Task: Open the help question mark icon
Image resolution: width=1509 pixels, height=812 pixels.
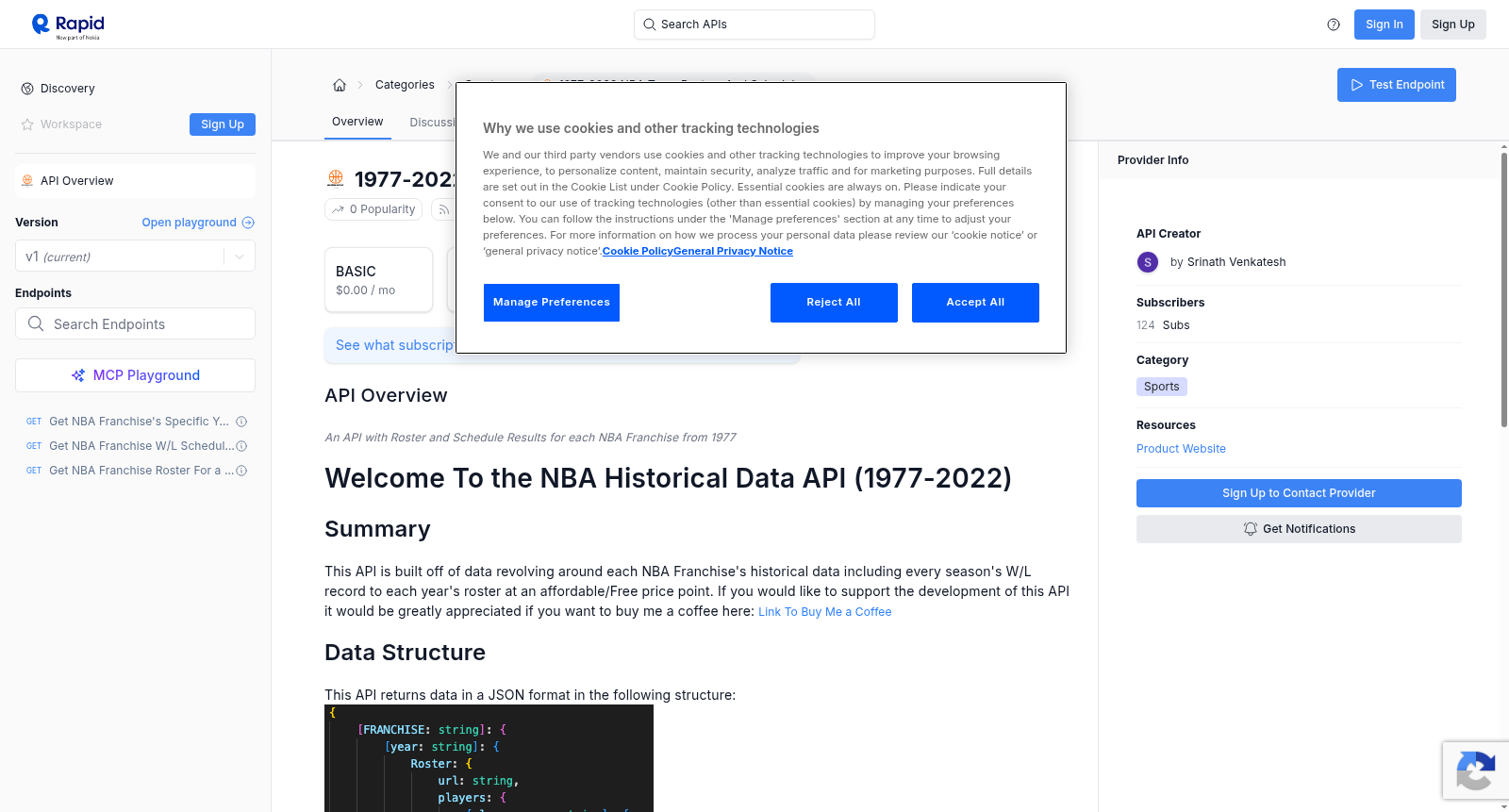Action: click(1334, 25)
